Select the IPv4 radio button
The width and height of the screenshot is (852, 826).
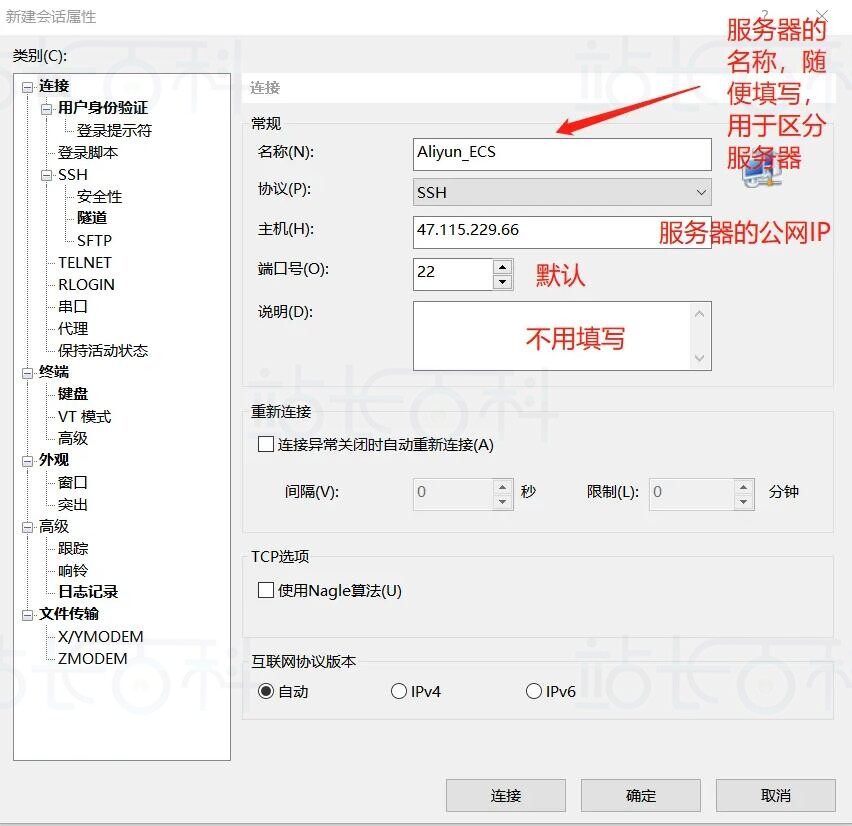click(x=399, y=691)
